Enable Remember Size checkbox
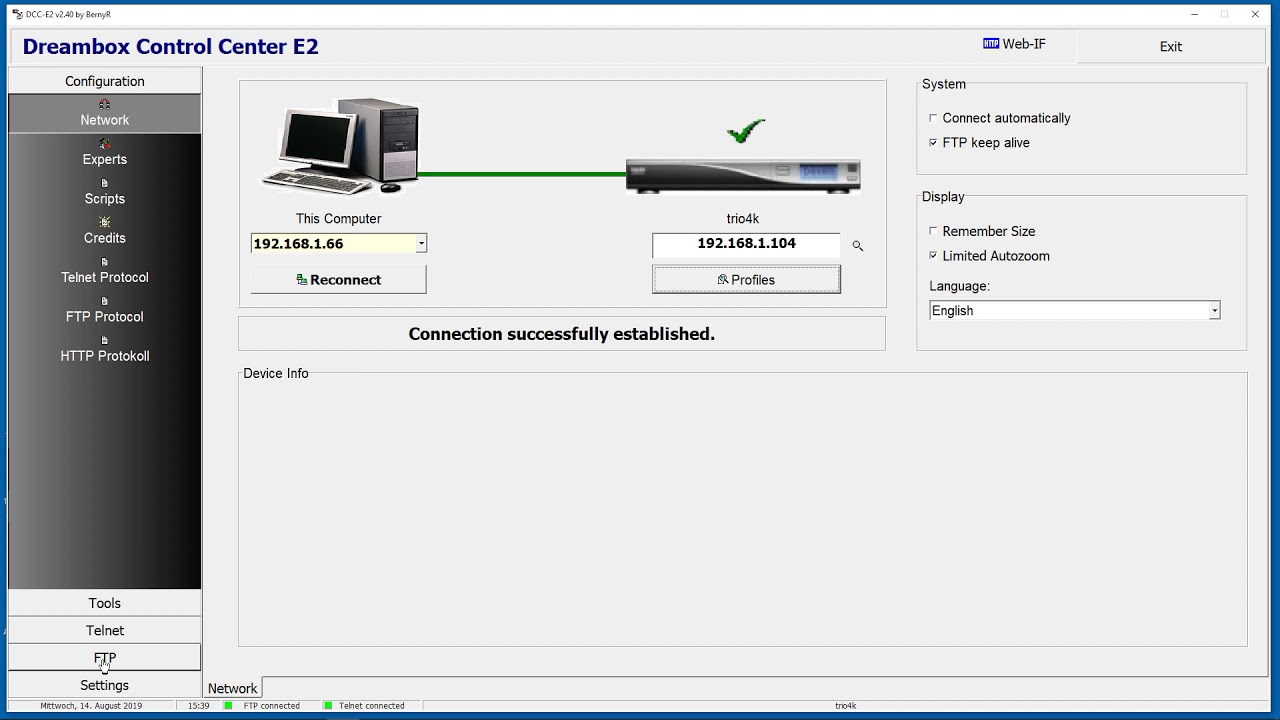Viewport: 1280px width, 720px height. pos(933,231)
